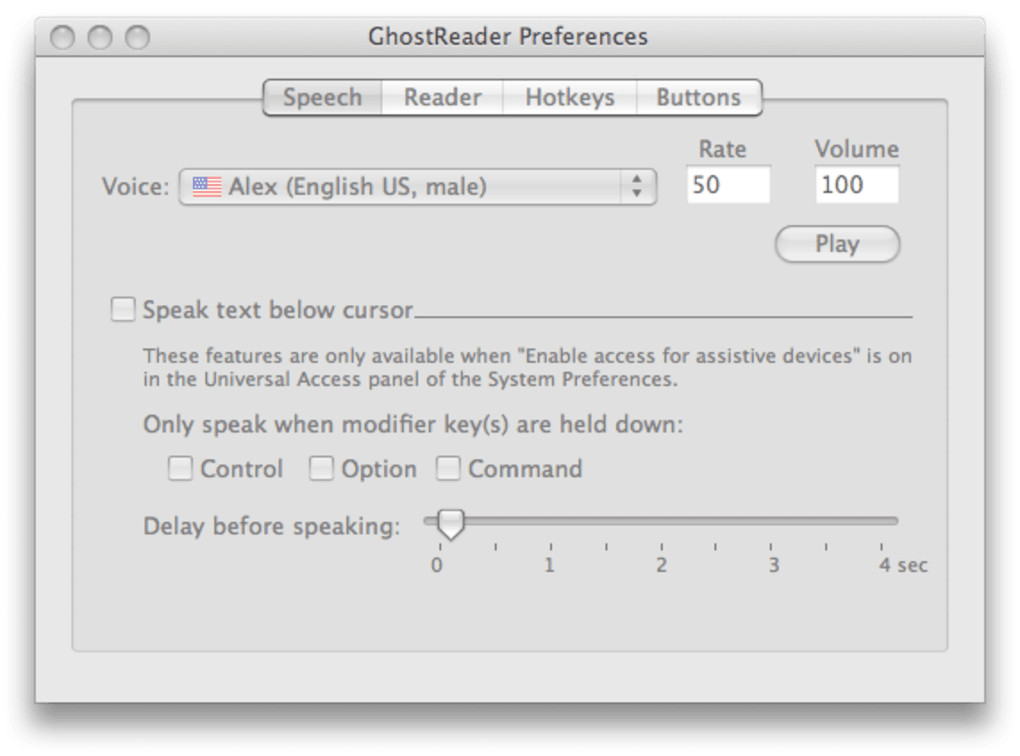Toggle the Option modifier checkbox
This screenshot has width=1020, height=756.
tap(321, 469)
